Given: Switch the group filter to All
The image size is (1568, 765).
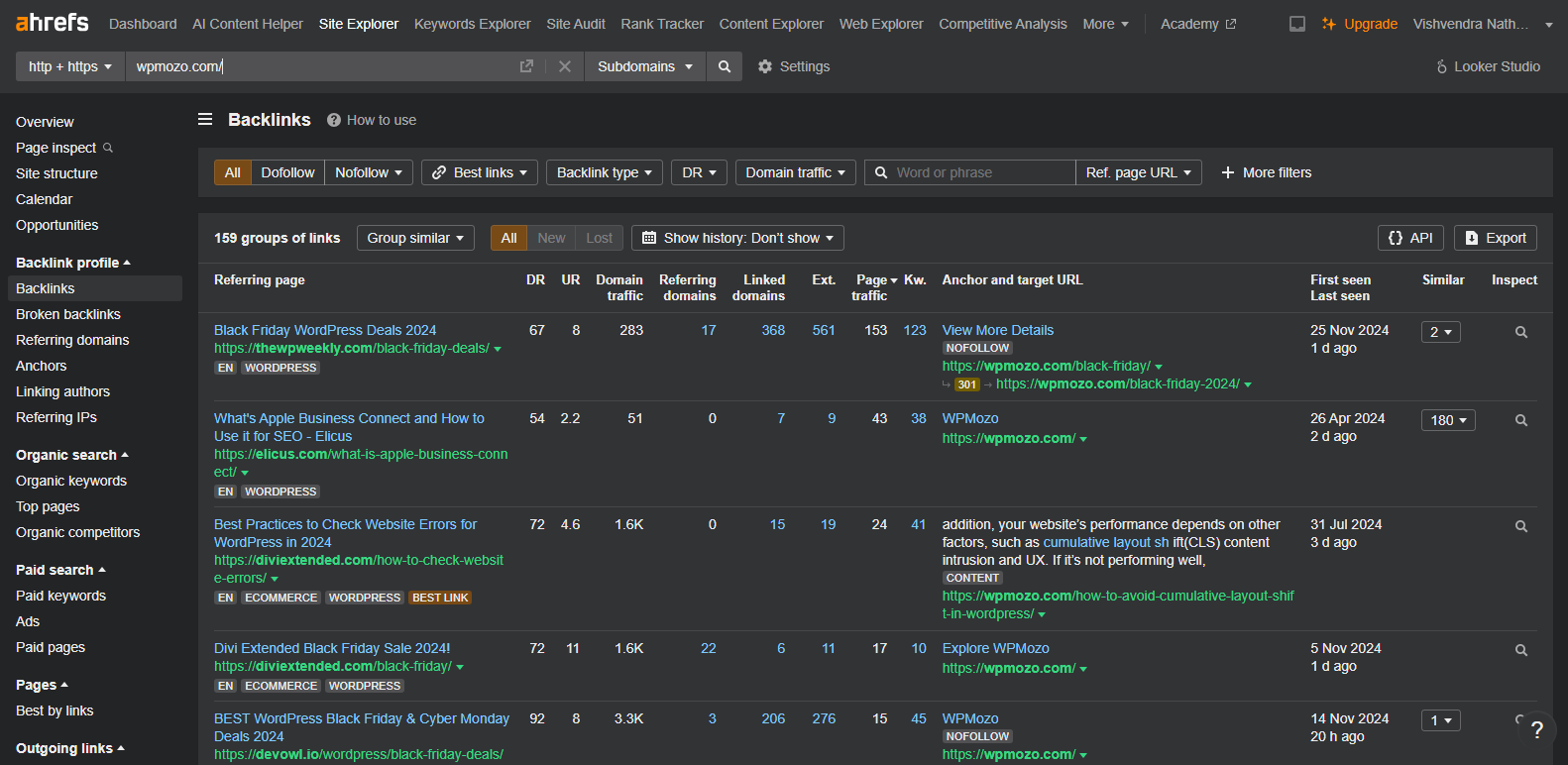Looking at the screenshot, I should coord(508,238).
